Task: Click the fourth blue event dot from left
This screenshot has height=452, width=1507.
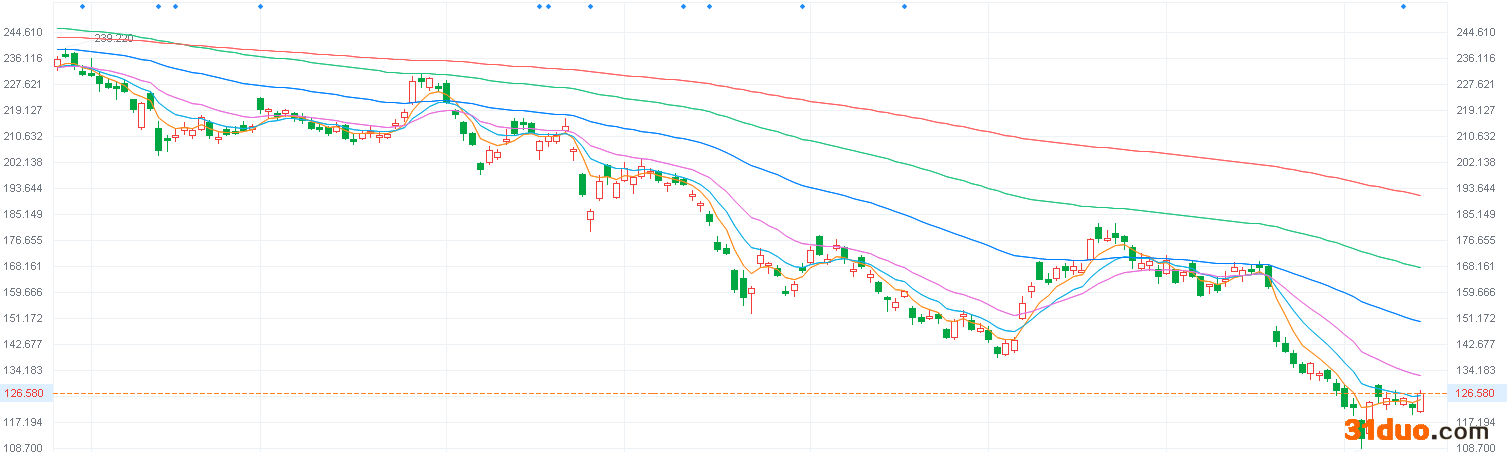Action: point(260,7)
